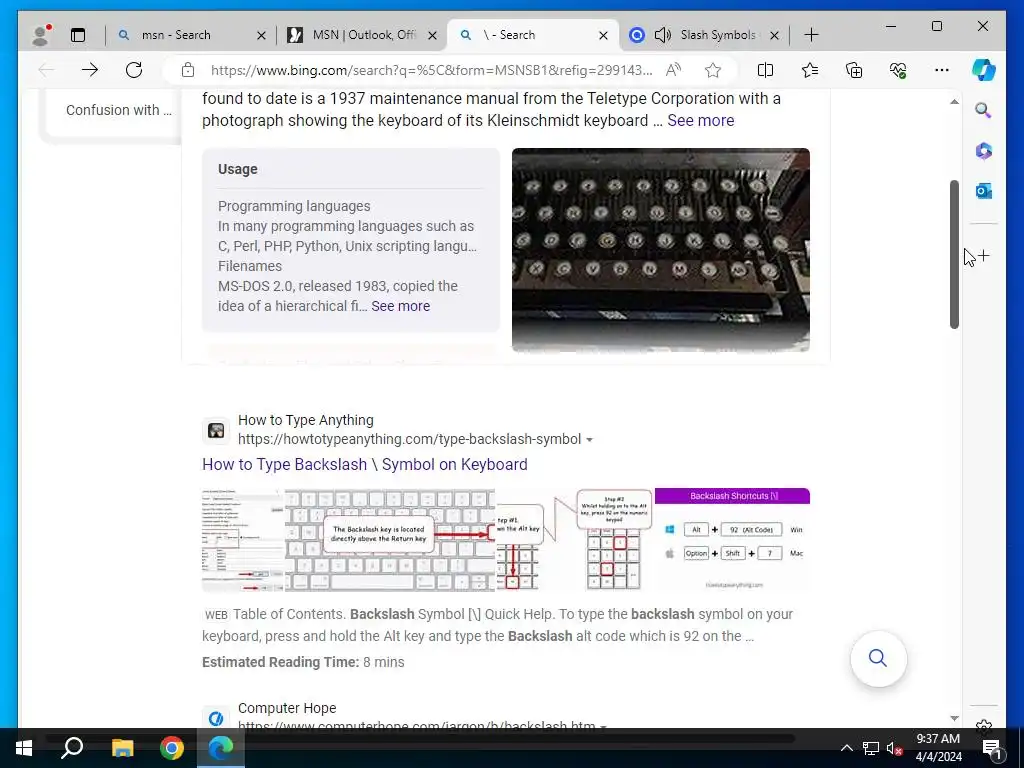The height and width of the screenshot is (768, 1024).
Task: Launch File Explorer from taskbar
Action: coord(122,748)
